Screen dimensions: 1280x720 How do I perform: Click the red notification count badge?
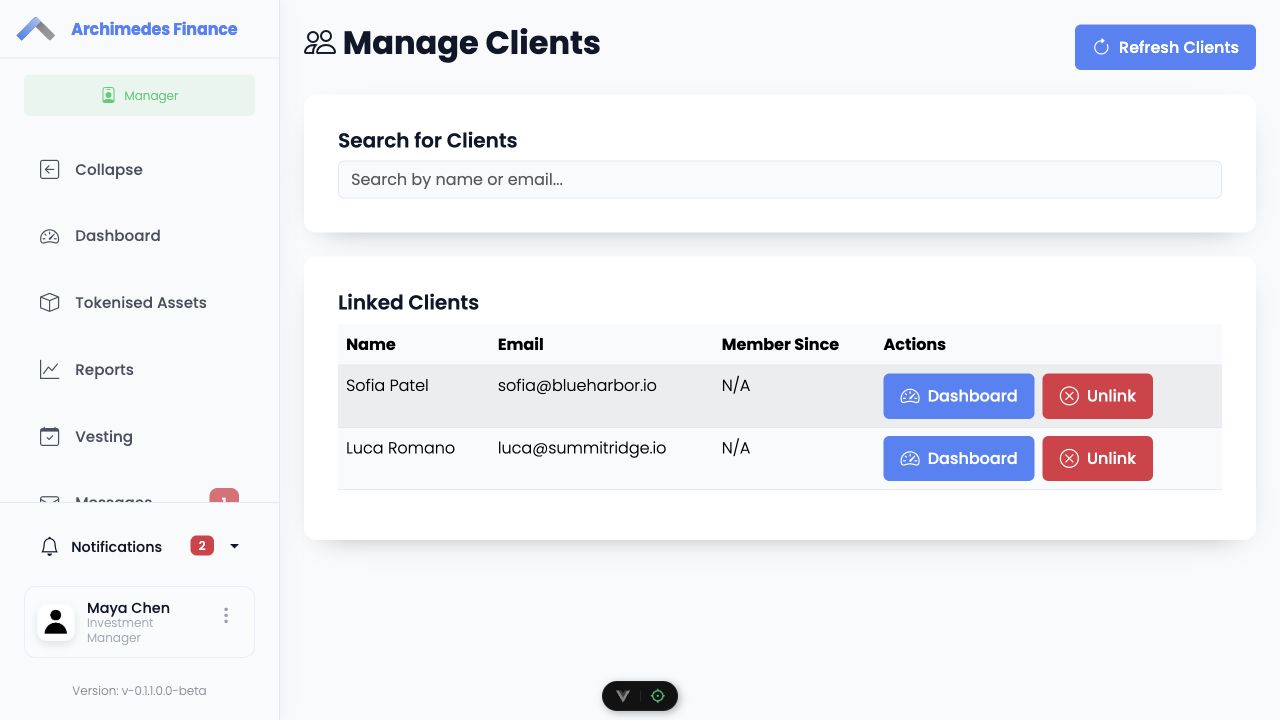pos(202,545)
